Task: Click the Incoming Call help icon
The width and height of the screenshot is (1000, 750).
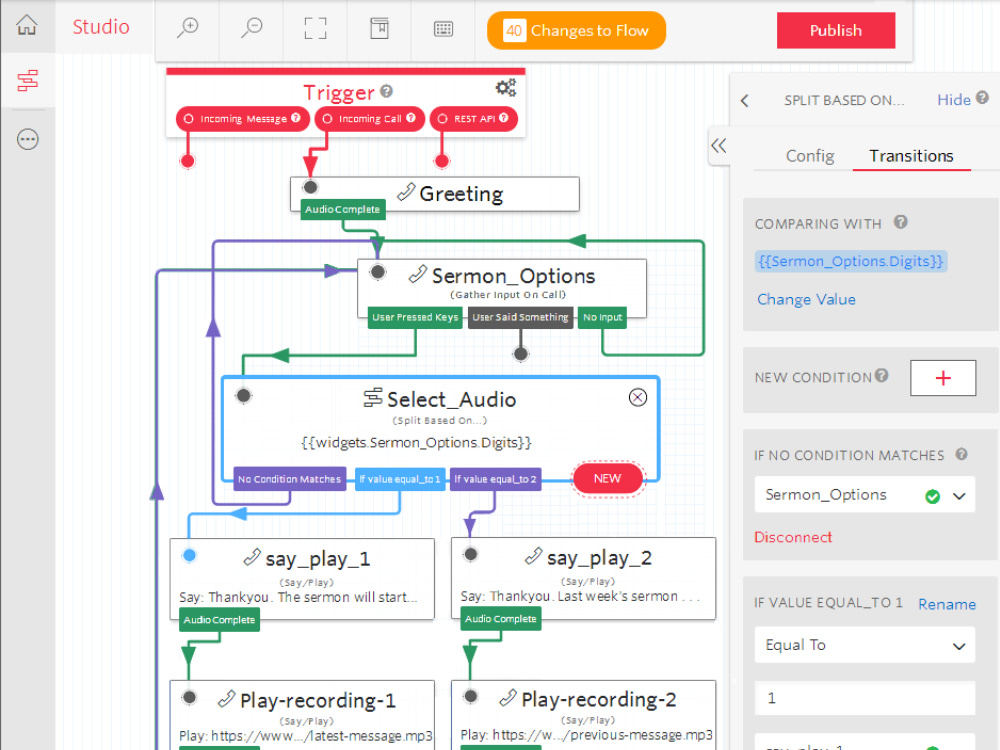Action: click(x=411, y=118)
